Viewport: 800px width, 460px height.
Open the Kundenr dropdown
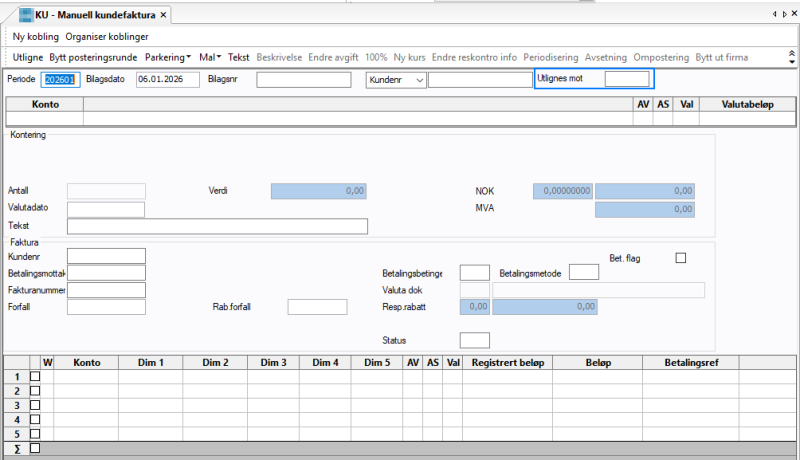(x=396, y=80)
